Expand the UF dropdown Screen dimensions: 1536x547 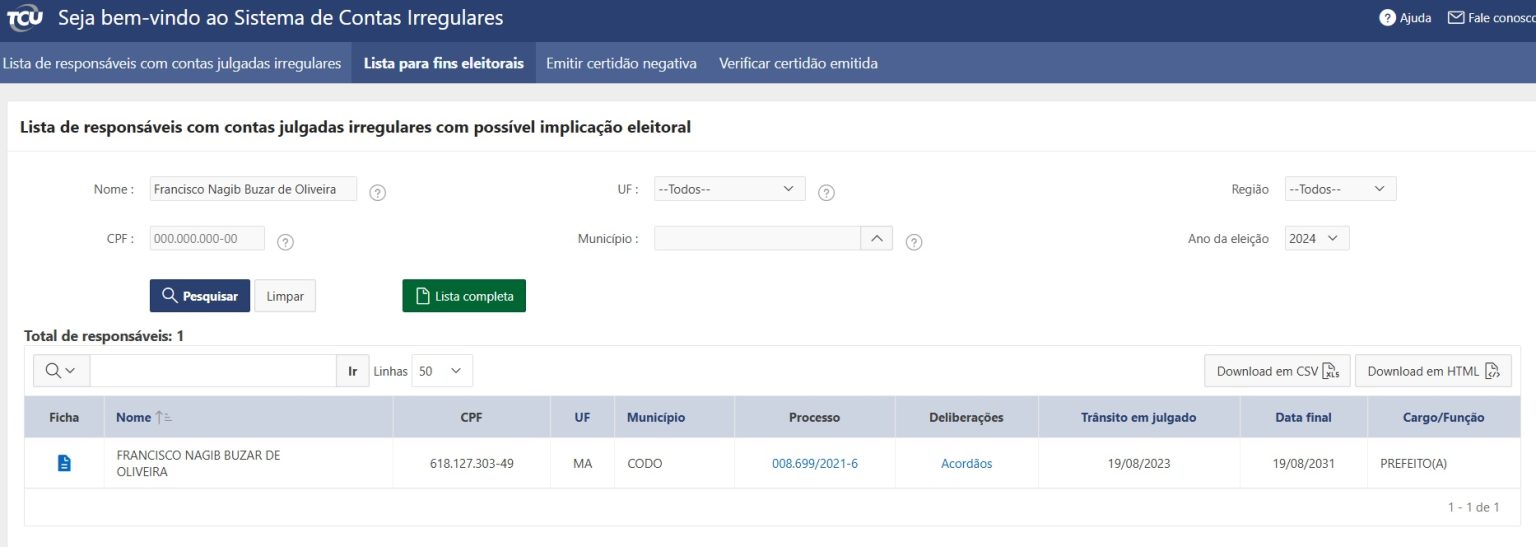[x=729, y=188]
